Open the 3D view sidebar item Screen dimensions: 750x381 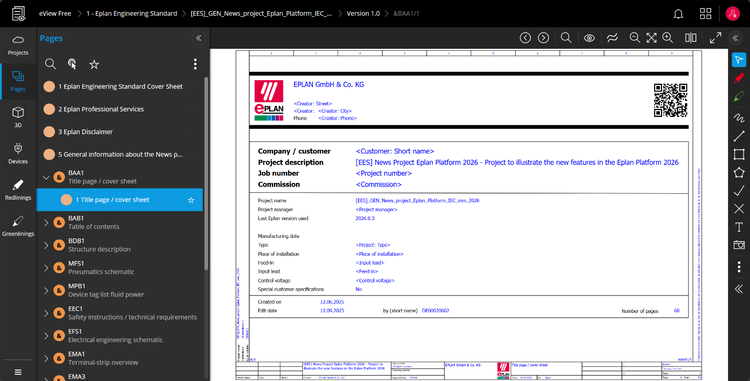[x=18, y=117]
